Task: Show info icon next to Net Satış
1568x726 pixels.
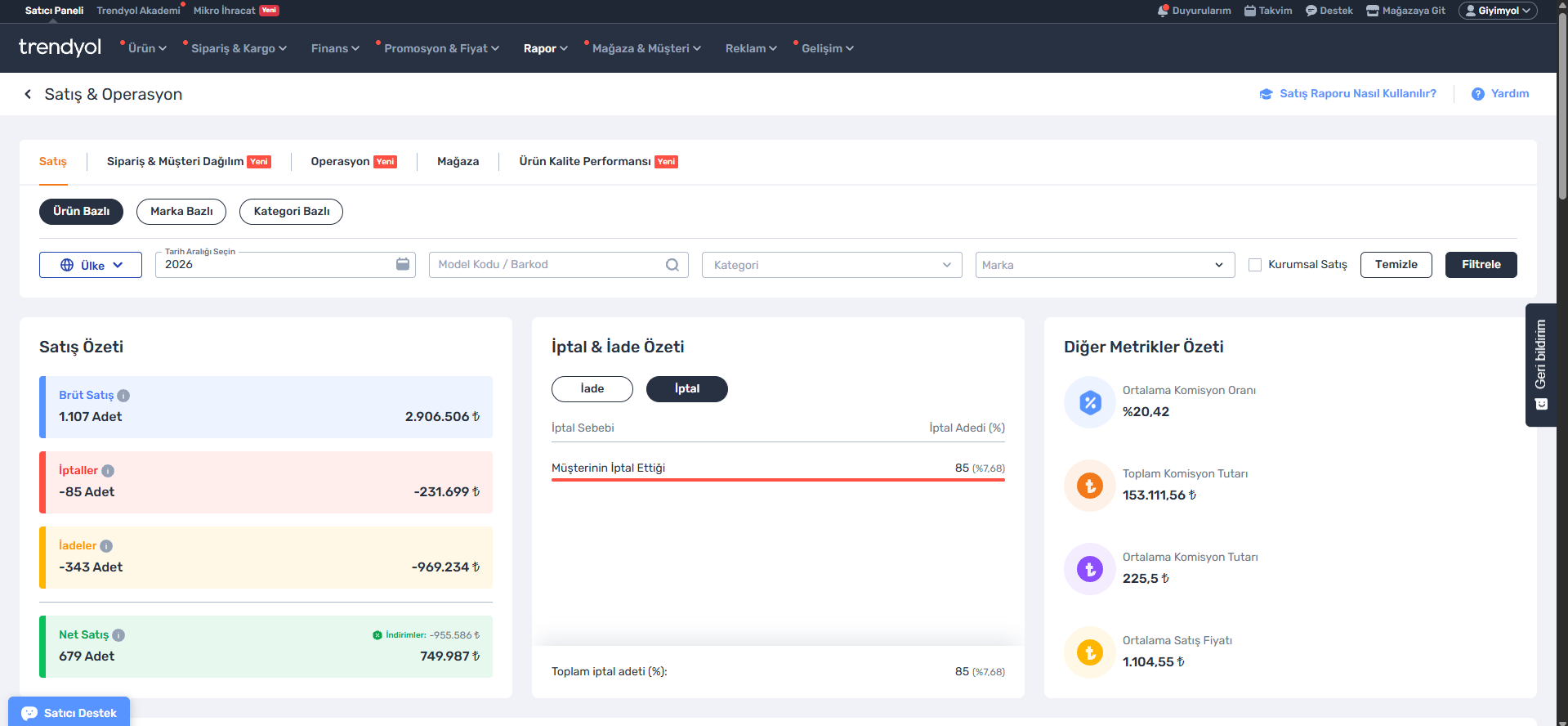Action: click(118, 635)
